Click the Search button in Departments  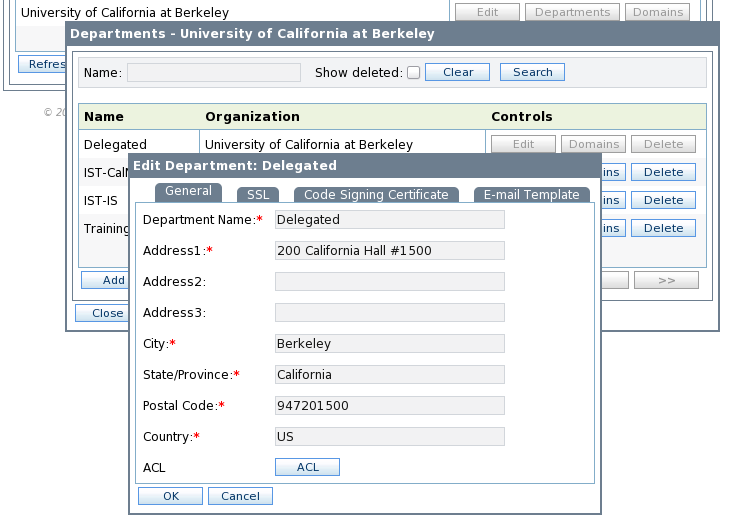pyautogui.click(x=532, y=72)
